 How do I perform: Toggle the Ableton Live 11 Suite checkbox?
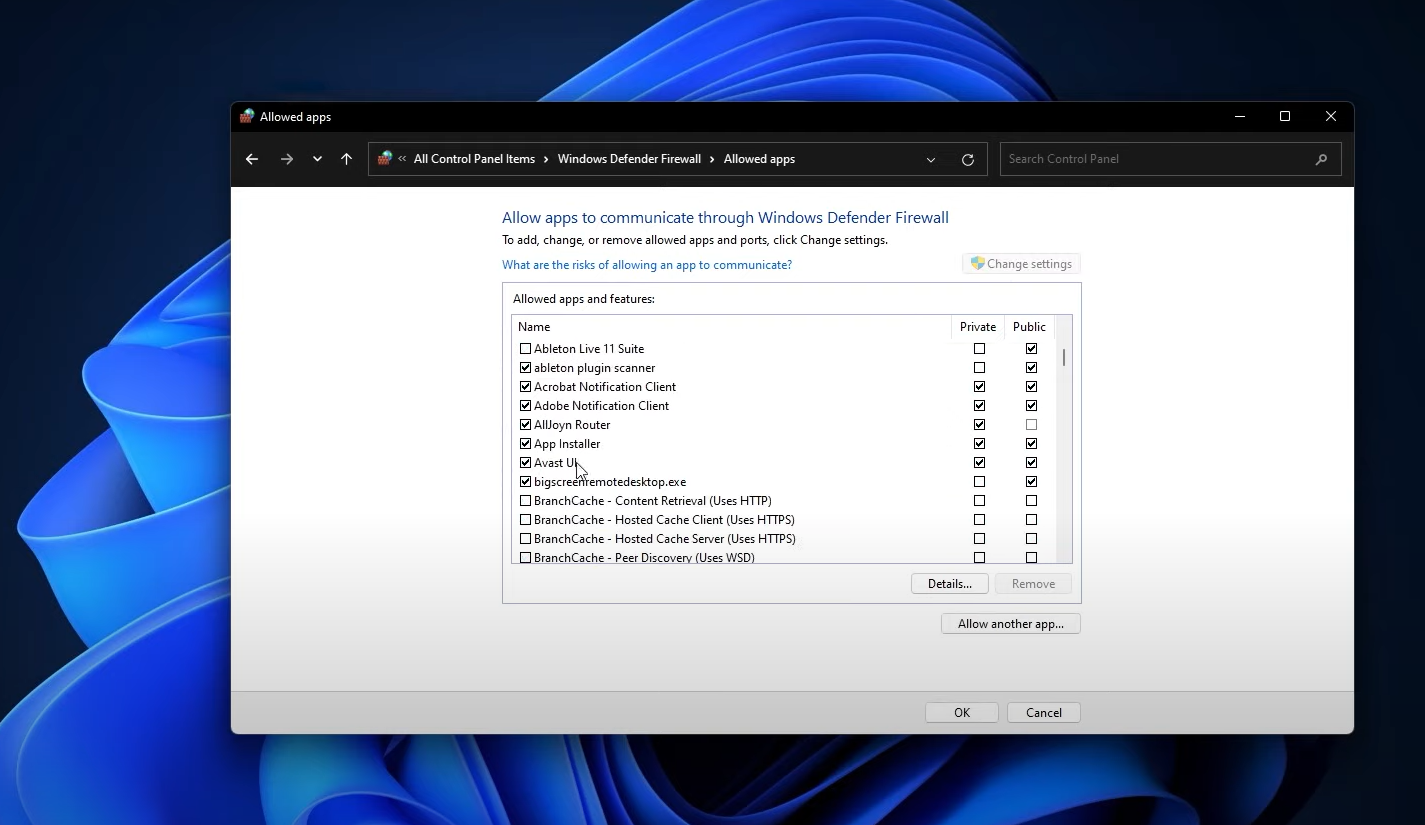(526, 349)
